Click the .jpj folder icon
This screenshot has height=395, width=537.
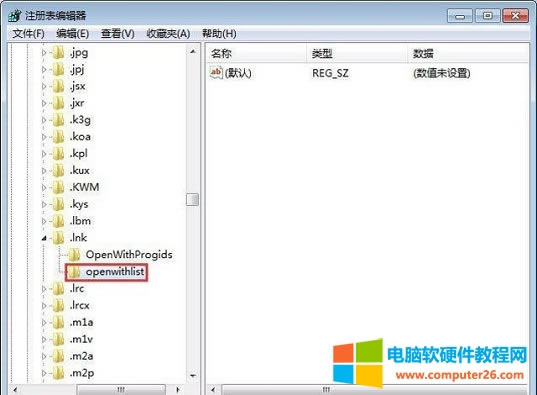(58, 70)
